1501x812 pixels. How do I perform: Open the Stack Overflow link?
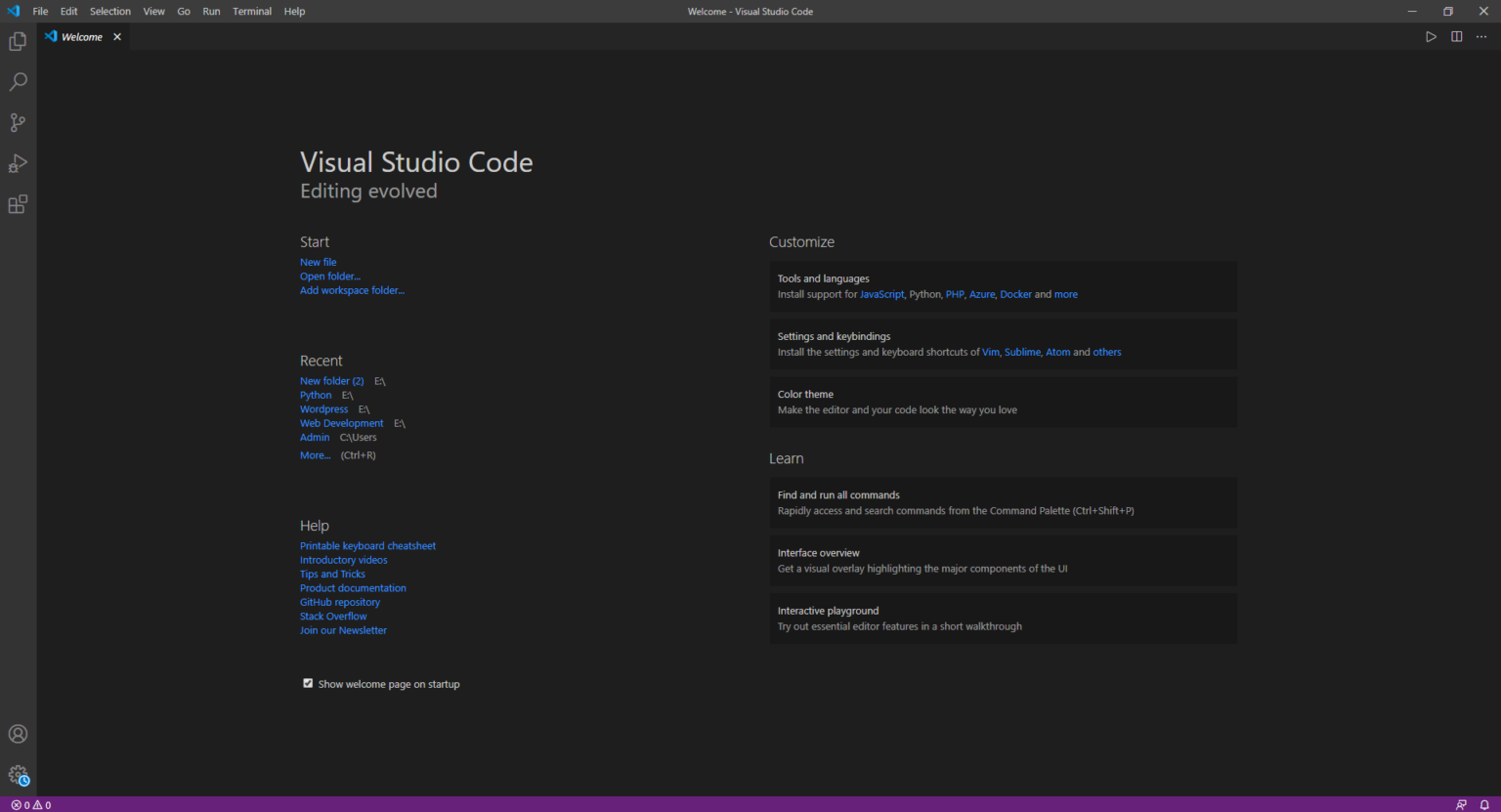[333, 617]
